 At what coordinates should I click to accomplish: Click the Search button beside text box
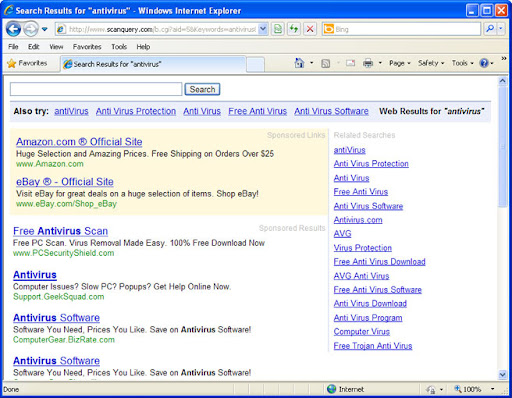click(x=202, y=89)
